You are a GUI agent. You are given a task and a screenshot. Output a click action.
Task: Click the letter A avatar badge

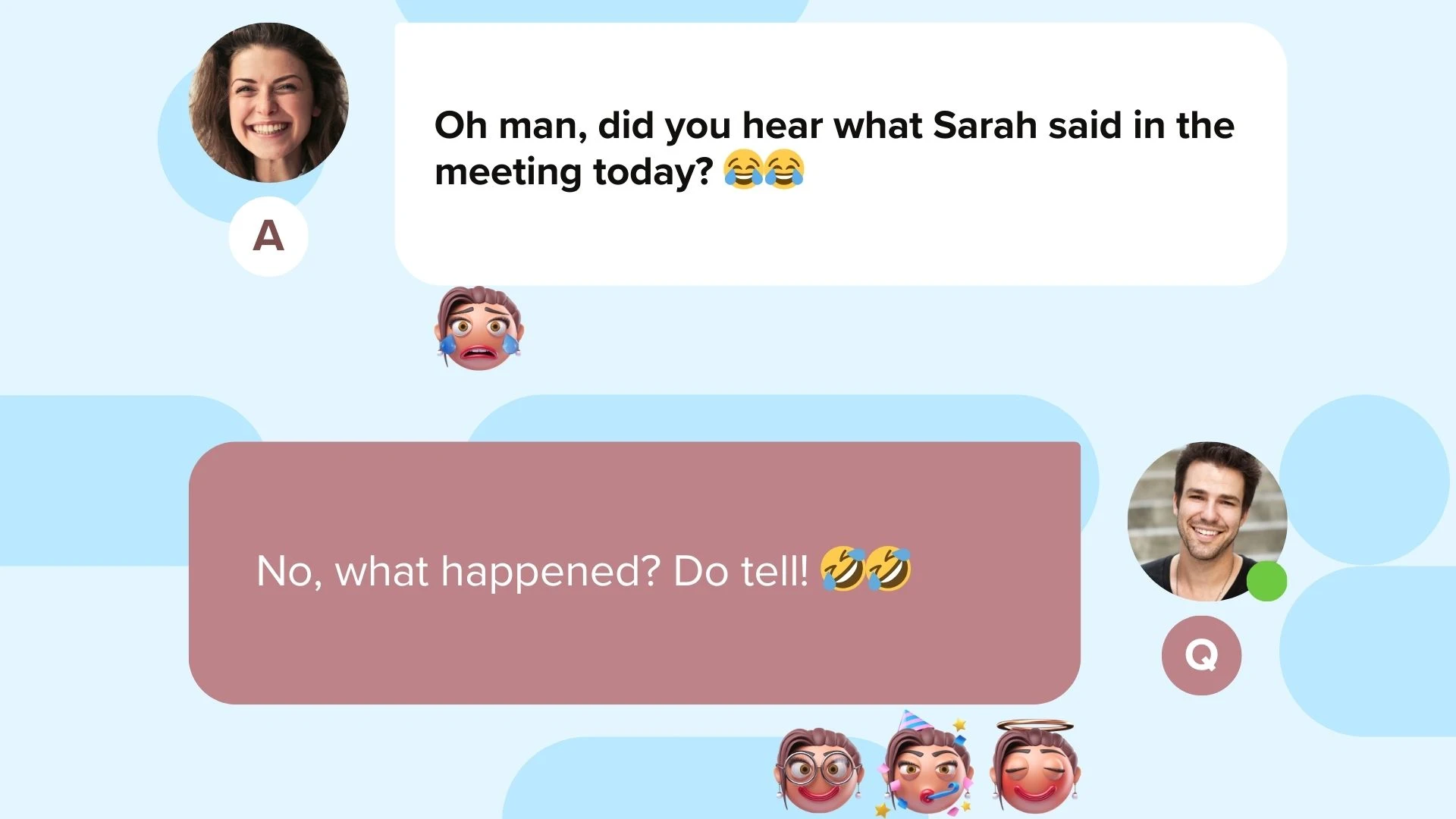point(268,236)
